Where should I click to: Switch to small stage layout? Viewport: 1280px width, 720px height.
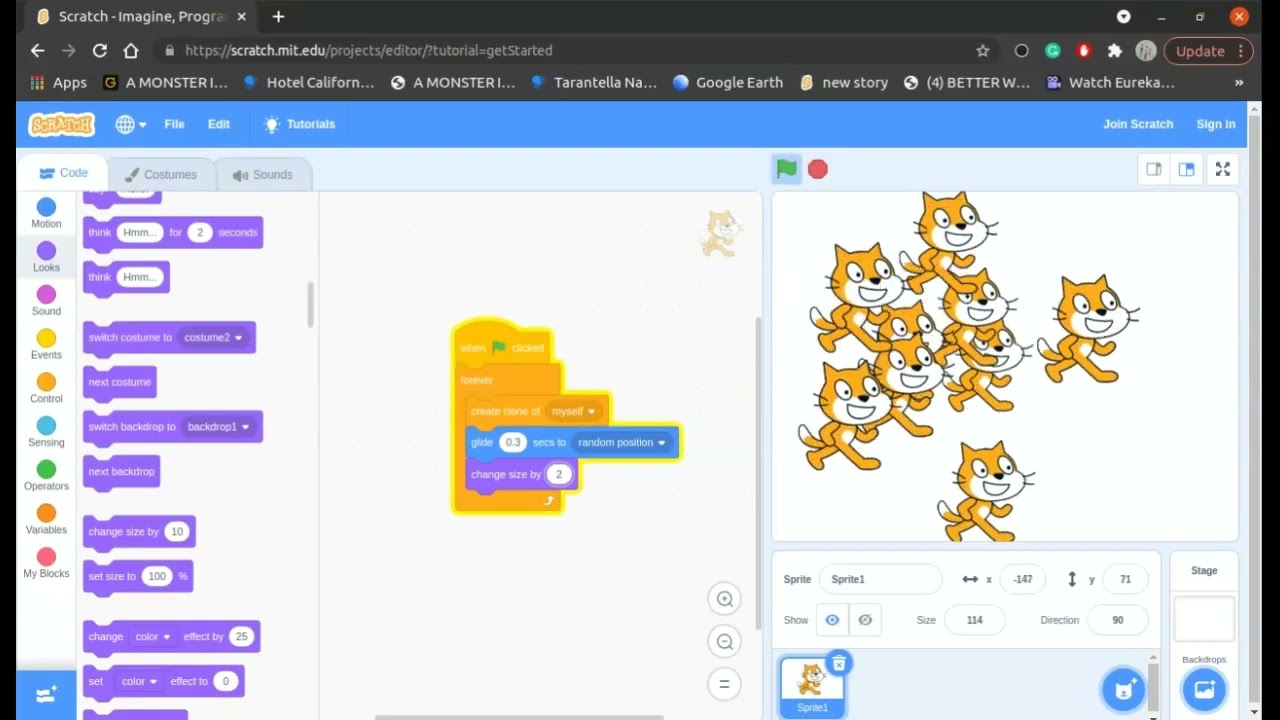(x=1154, y=169)
